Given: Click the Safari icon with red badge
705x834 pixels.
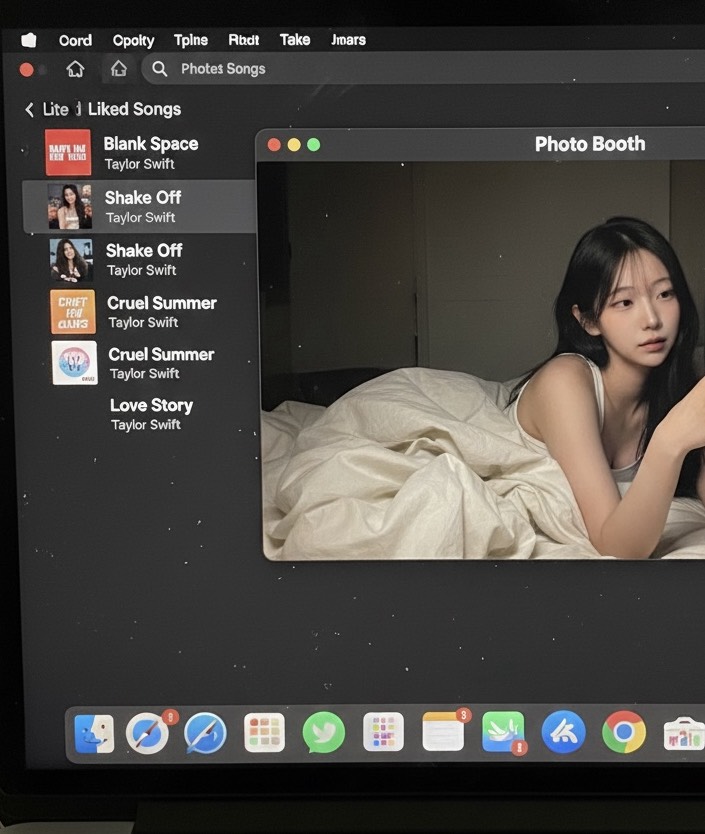Looking at the screenshot, I should point(148,734).
